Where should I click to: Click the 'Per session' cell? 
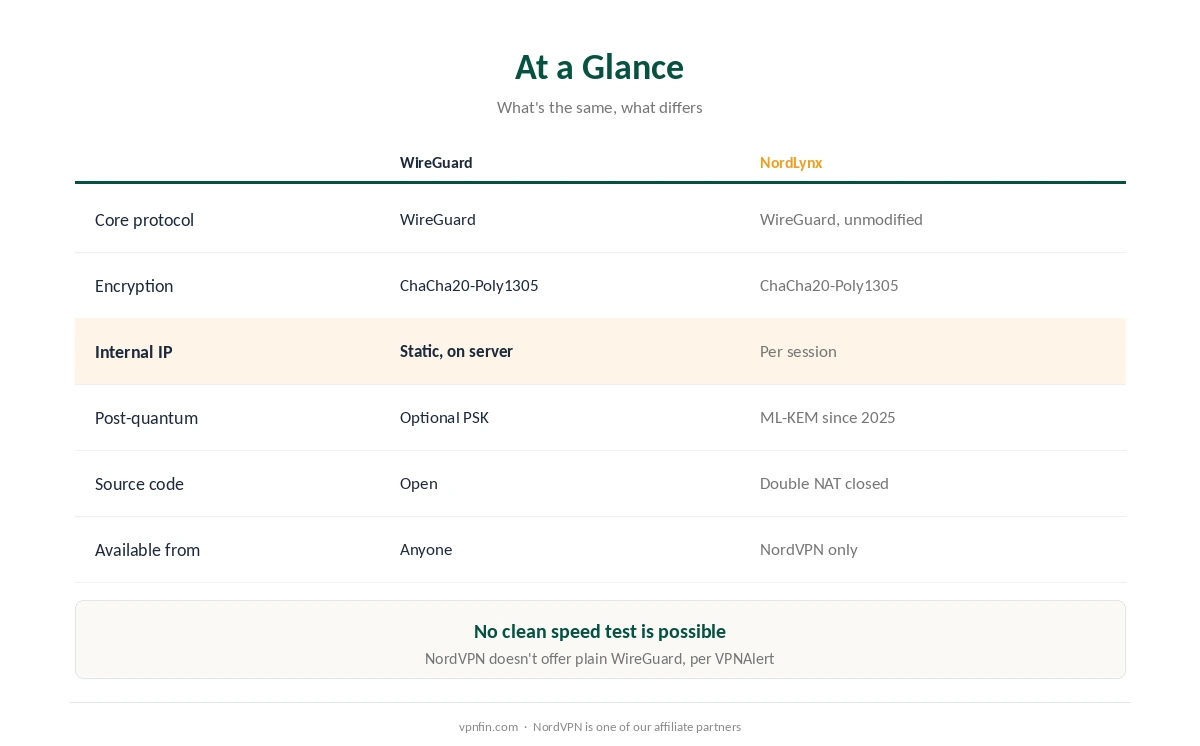click(798, 351)
